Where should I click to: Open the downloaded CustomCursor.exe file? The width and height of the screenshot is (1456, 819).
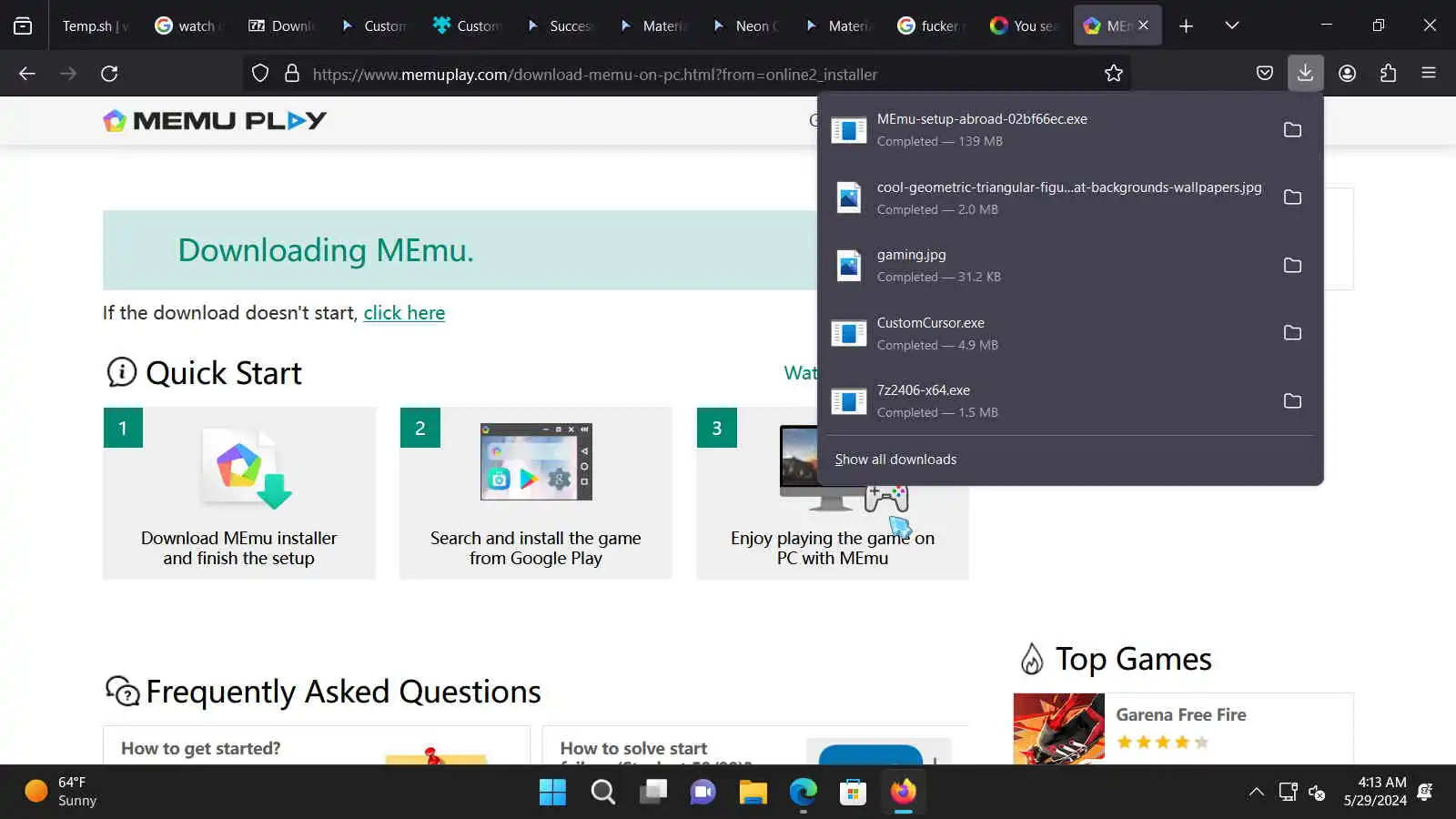coord(1046,333)
